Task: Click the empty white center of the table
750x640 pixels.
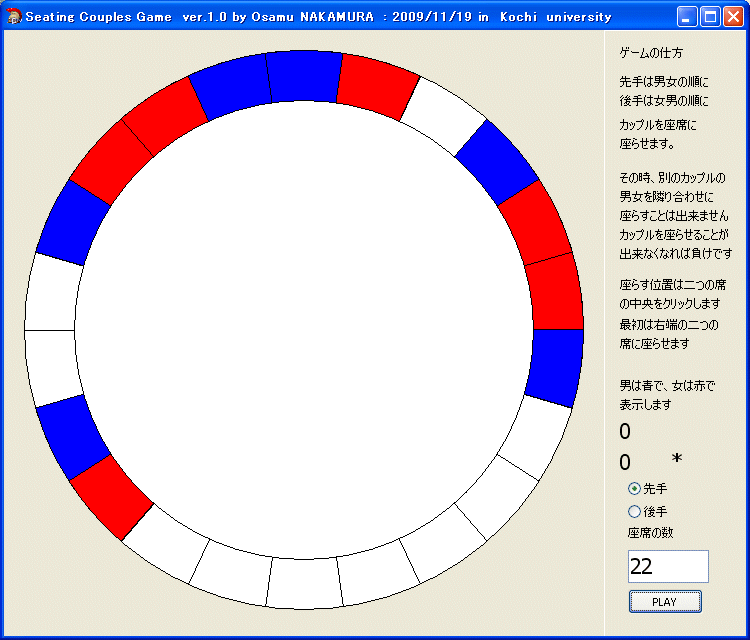Action: (x=304, y=329)
